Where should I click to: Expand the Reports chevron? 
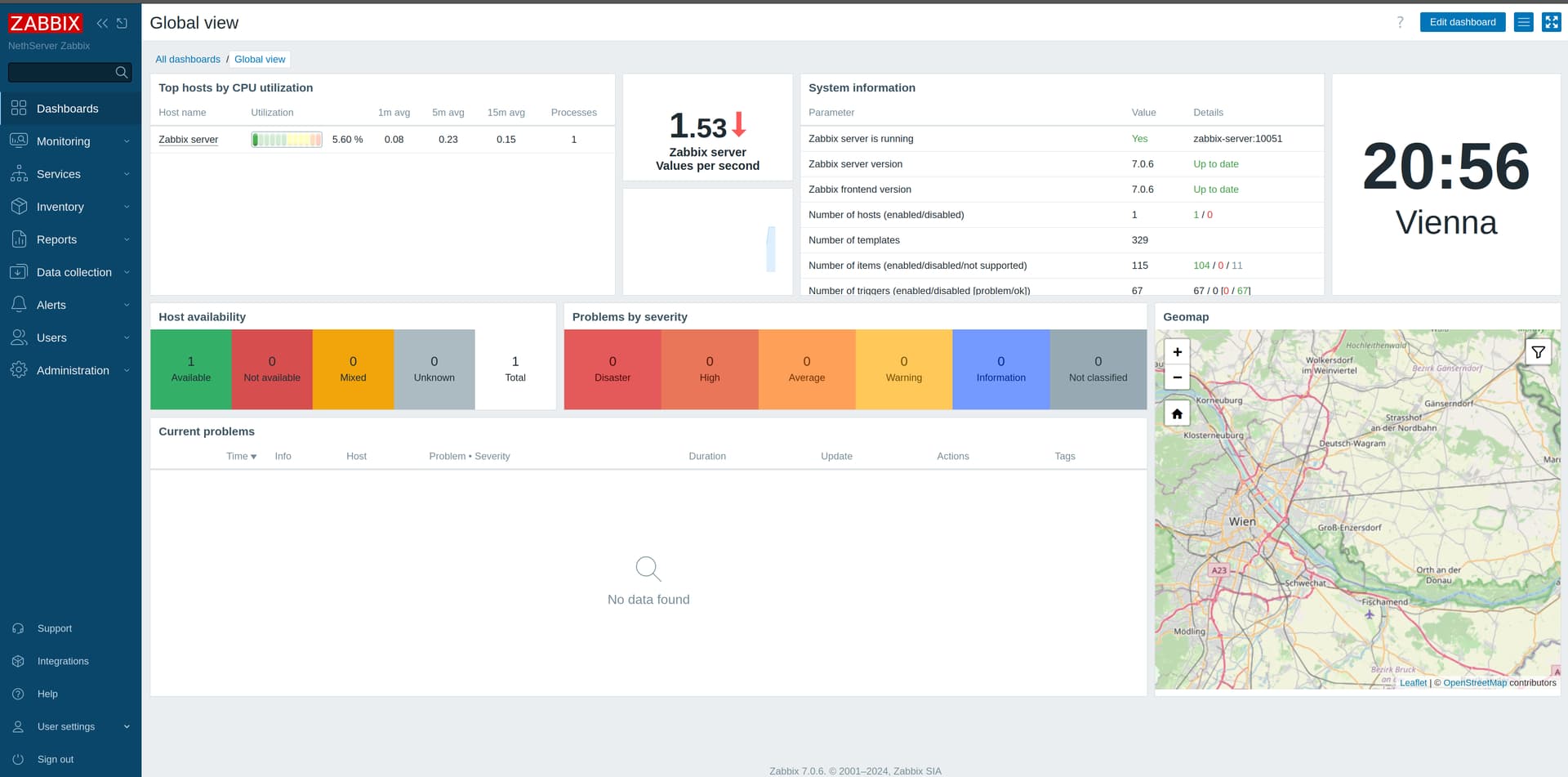click(x=127, y=239)
